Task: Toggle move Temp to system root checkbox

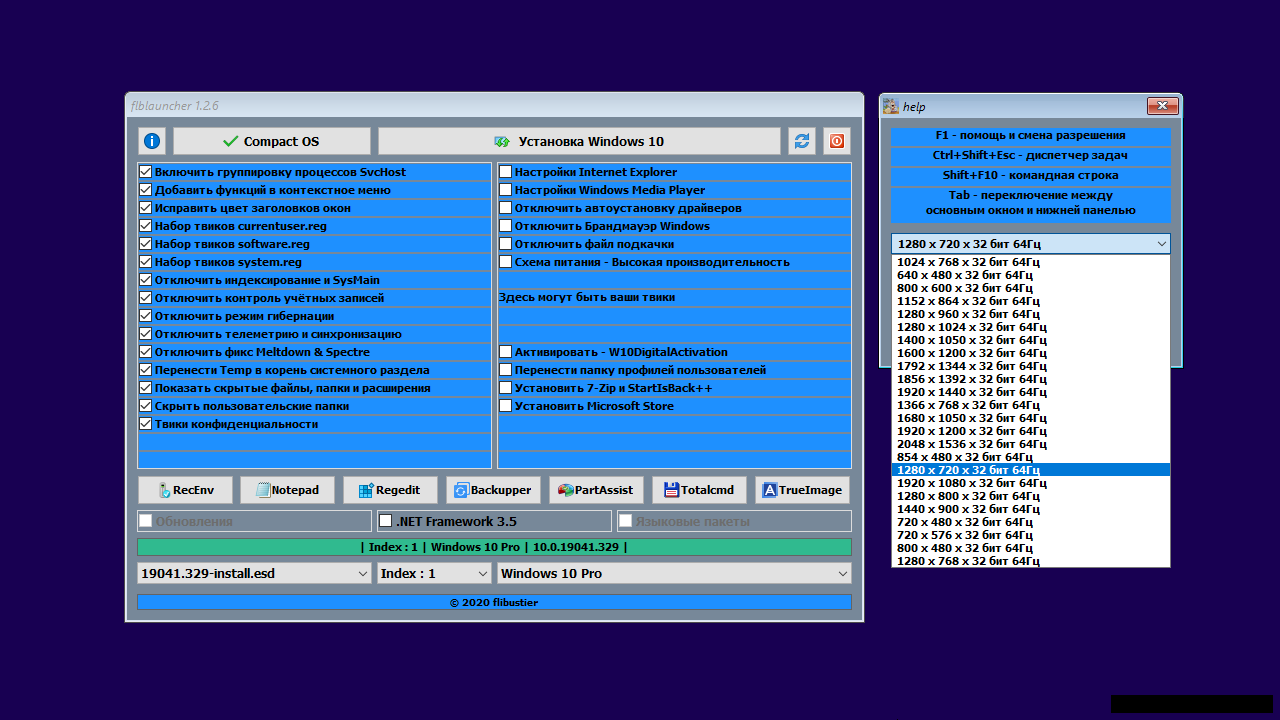Action: coord(146,370)
